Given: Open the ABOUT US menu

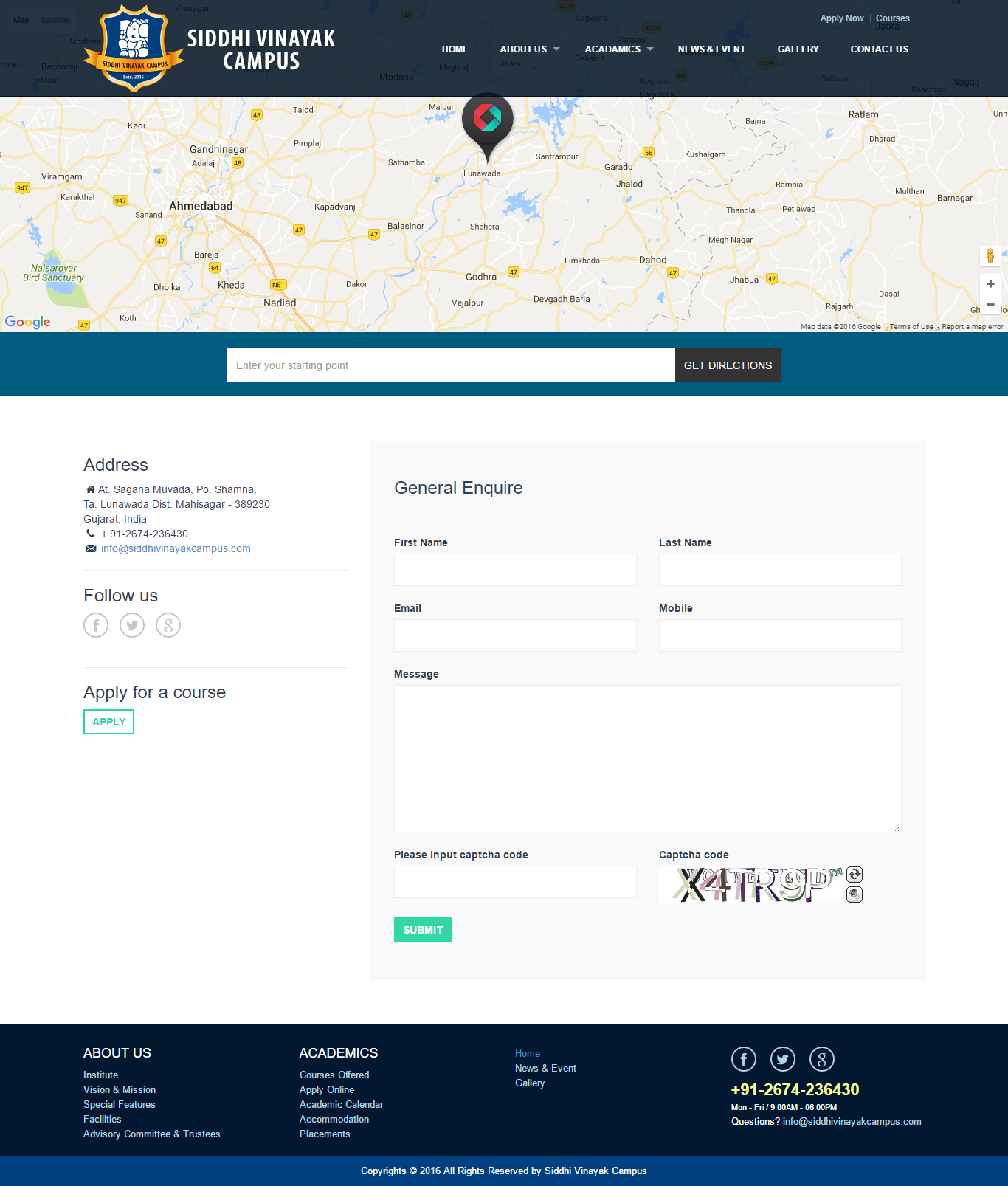Looking at the screenshot, I should pos(523,49).
